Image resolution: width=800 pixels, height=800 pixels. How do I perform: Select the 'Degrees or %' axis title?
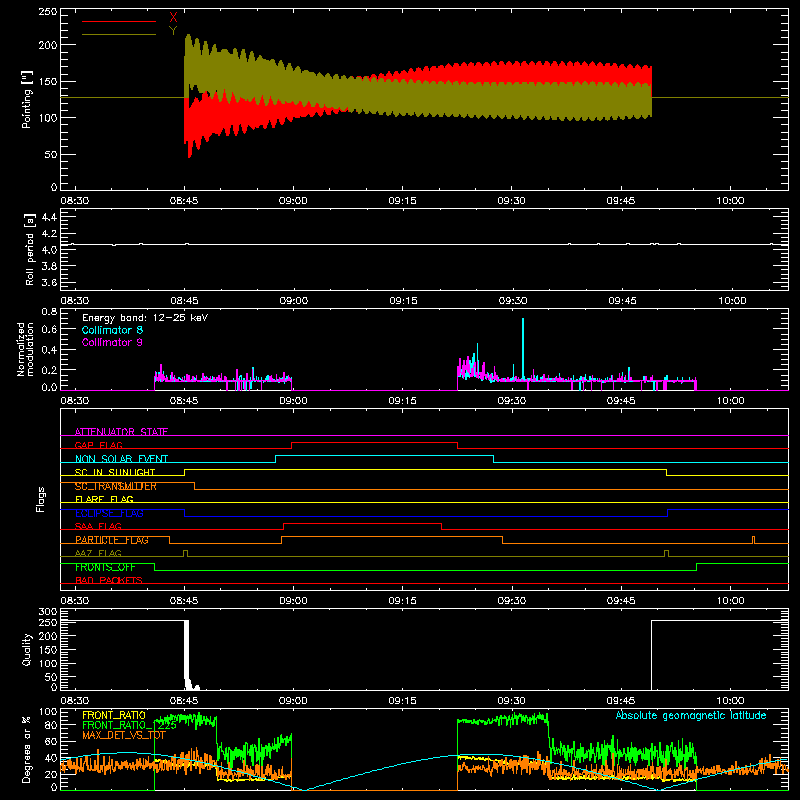[27, 749]
